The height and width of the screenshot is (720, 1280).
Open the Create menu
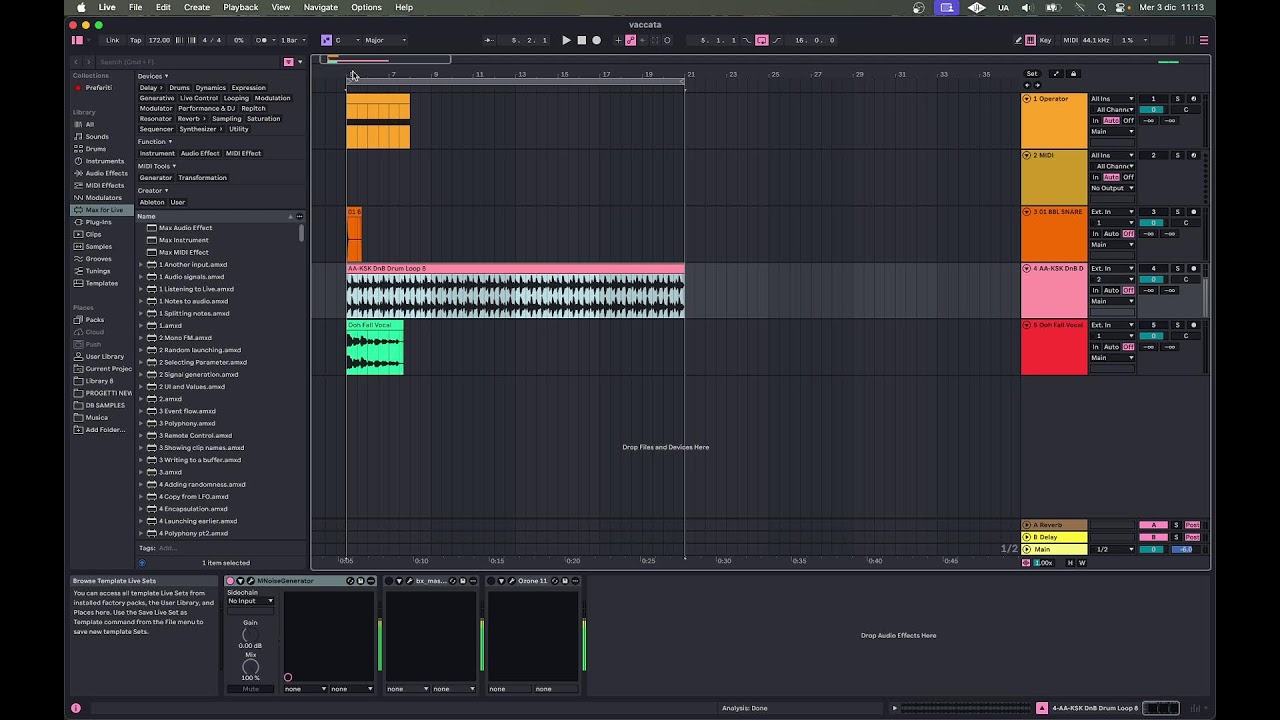tap(197, 7)
